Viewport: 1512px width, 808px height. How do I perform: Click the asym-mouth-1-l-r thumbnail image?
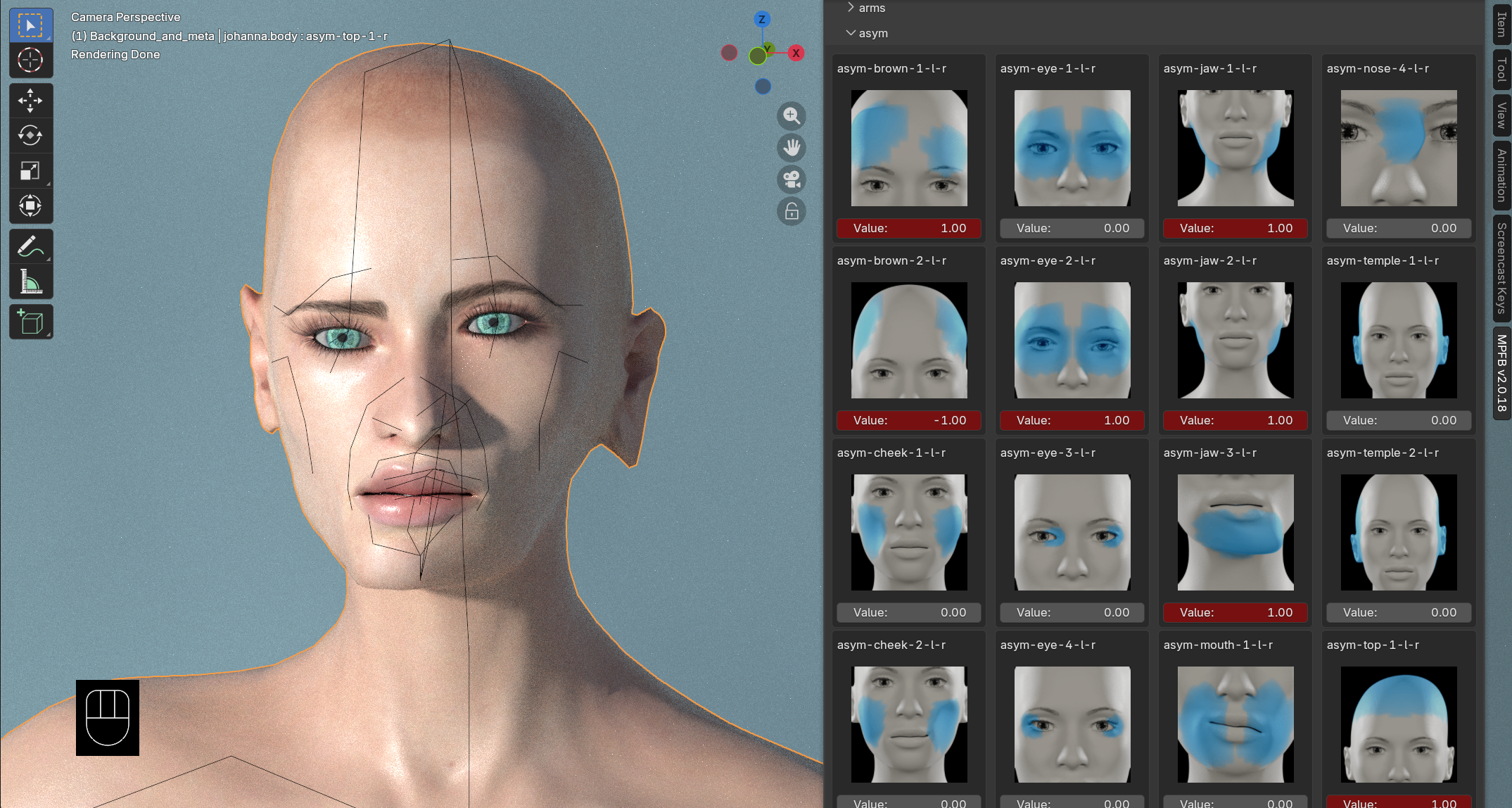[1235, 724]
